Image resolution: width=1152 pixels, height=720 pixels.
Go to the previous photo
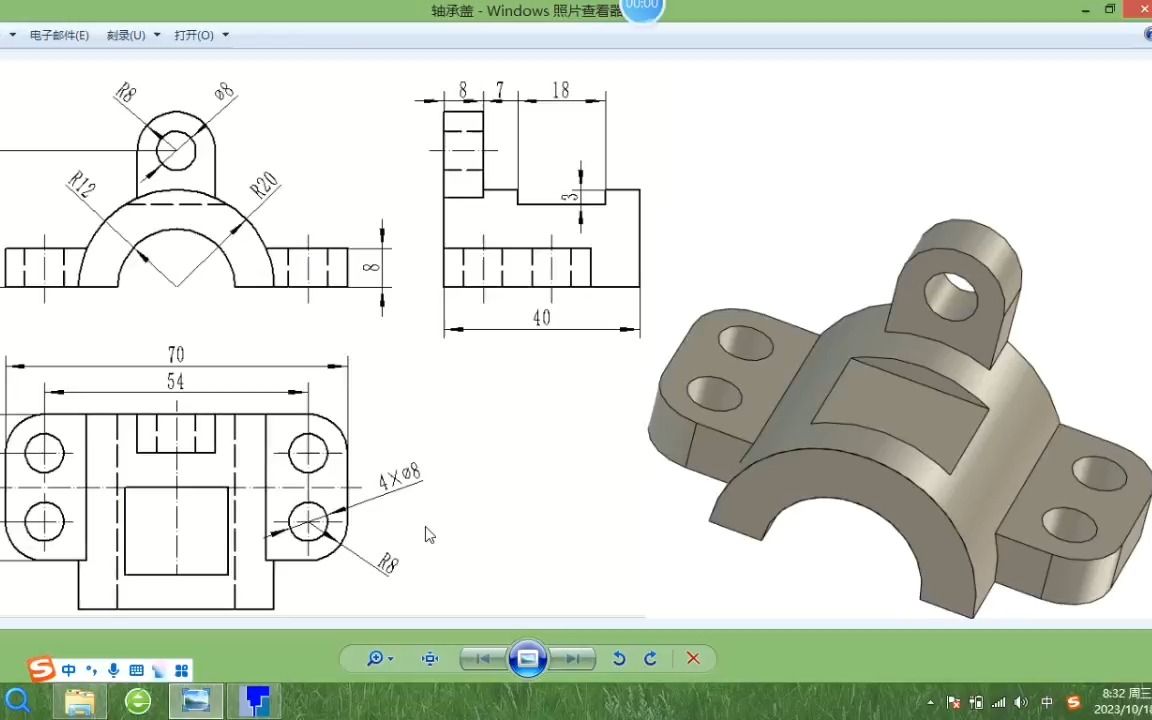(x=483, y=658)
